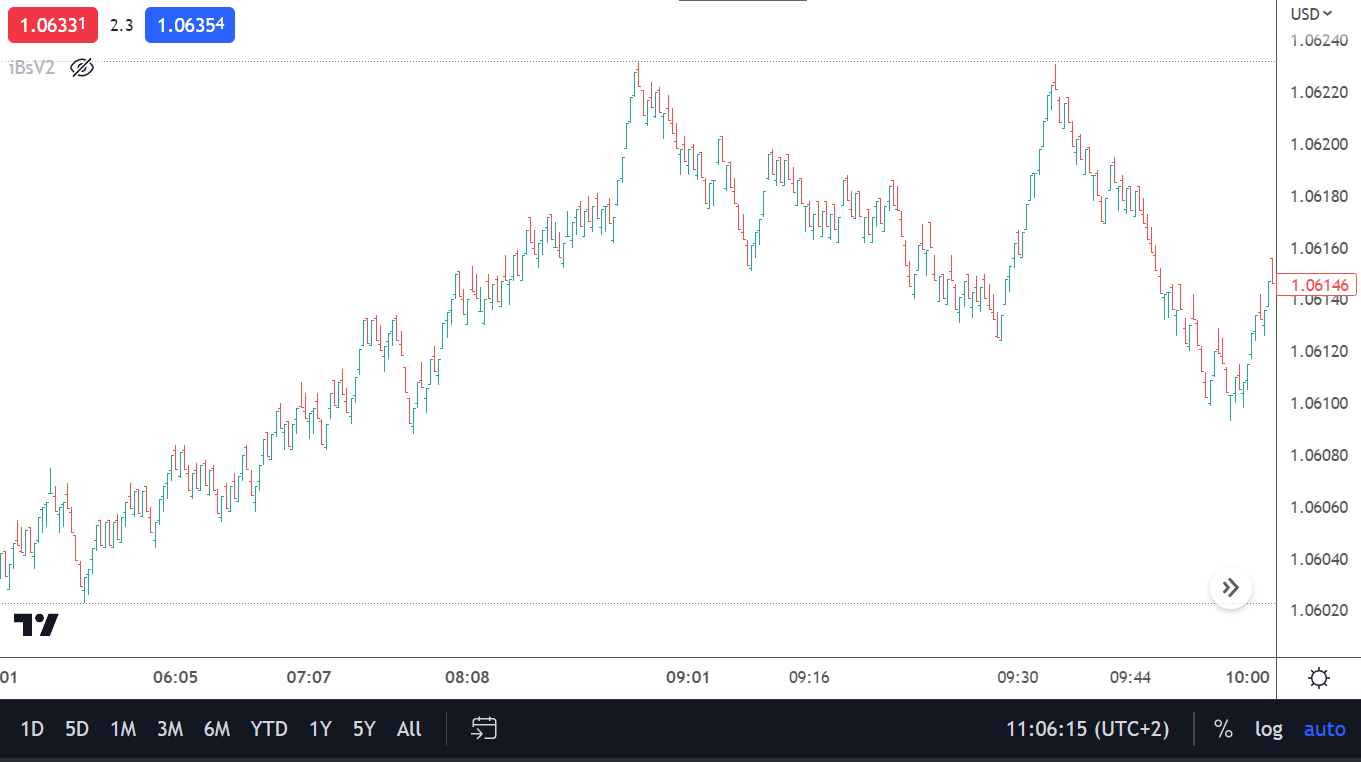Select the 1Y time range

320,729
